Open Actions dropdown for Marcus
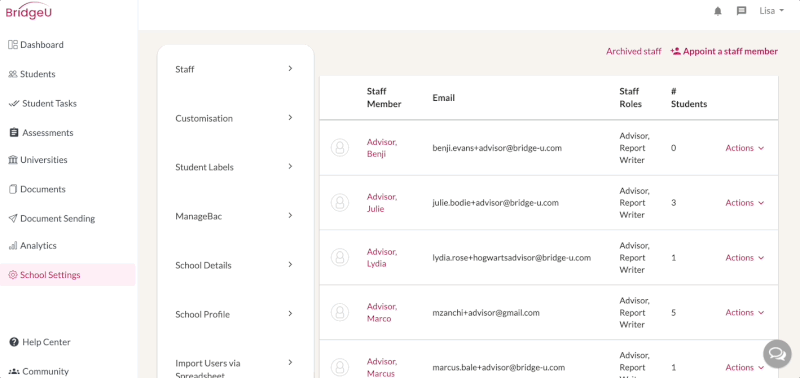 coord(744,367)
